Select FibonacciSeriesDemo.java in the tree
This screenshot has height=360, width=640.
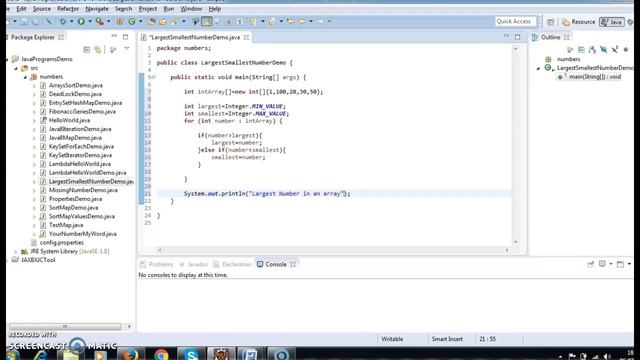pos(82,111)
